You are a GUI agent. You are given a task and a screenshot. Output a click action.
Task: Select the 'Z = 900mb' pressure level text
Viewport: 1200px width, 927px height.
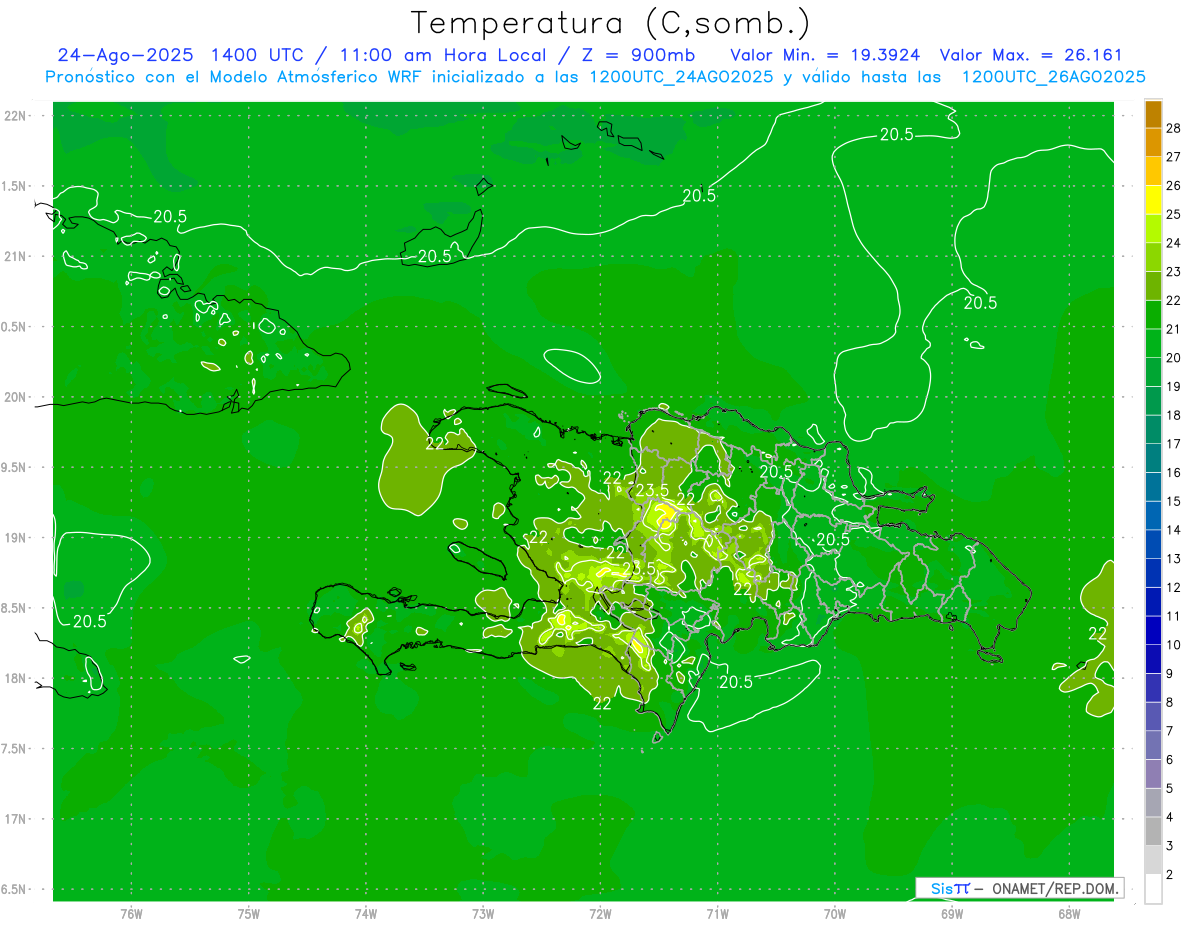pyautogui.click(x=637, y=55)
